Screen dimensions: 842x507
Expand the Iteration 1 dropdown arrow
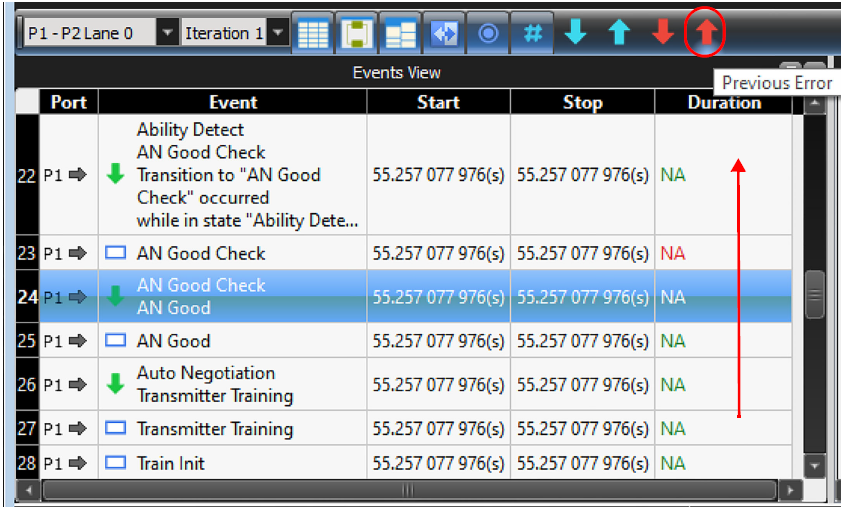pyautogui.click(x=278, y=33)
